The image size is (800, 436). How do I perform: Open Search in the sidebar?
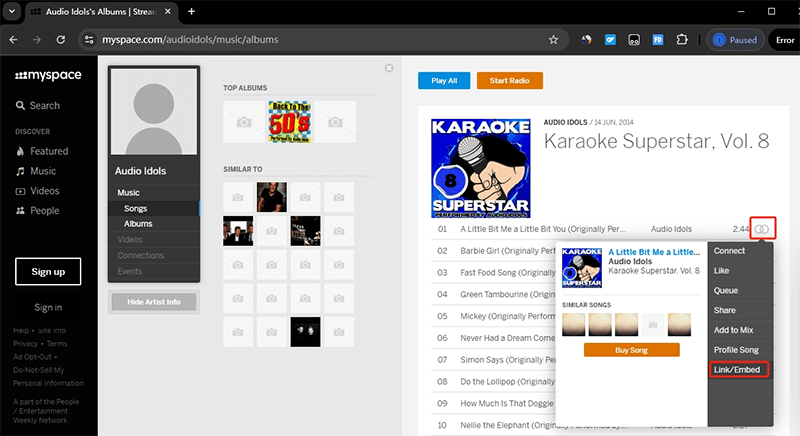[x=38, y=106]
